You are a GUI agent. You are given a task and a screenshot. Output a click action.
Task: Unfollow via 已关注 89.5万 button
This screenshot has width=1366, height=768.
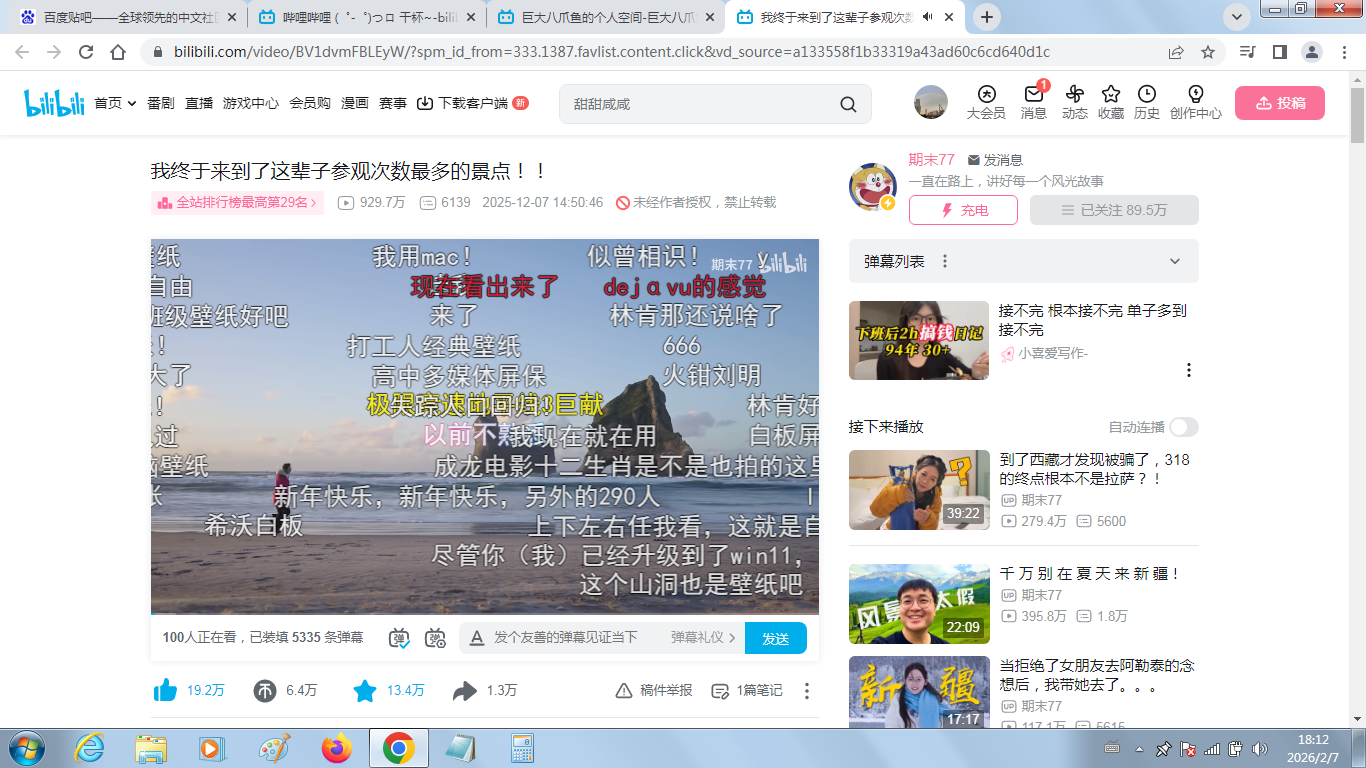(x=1114, y=210)
